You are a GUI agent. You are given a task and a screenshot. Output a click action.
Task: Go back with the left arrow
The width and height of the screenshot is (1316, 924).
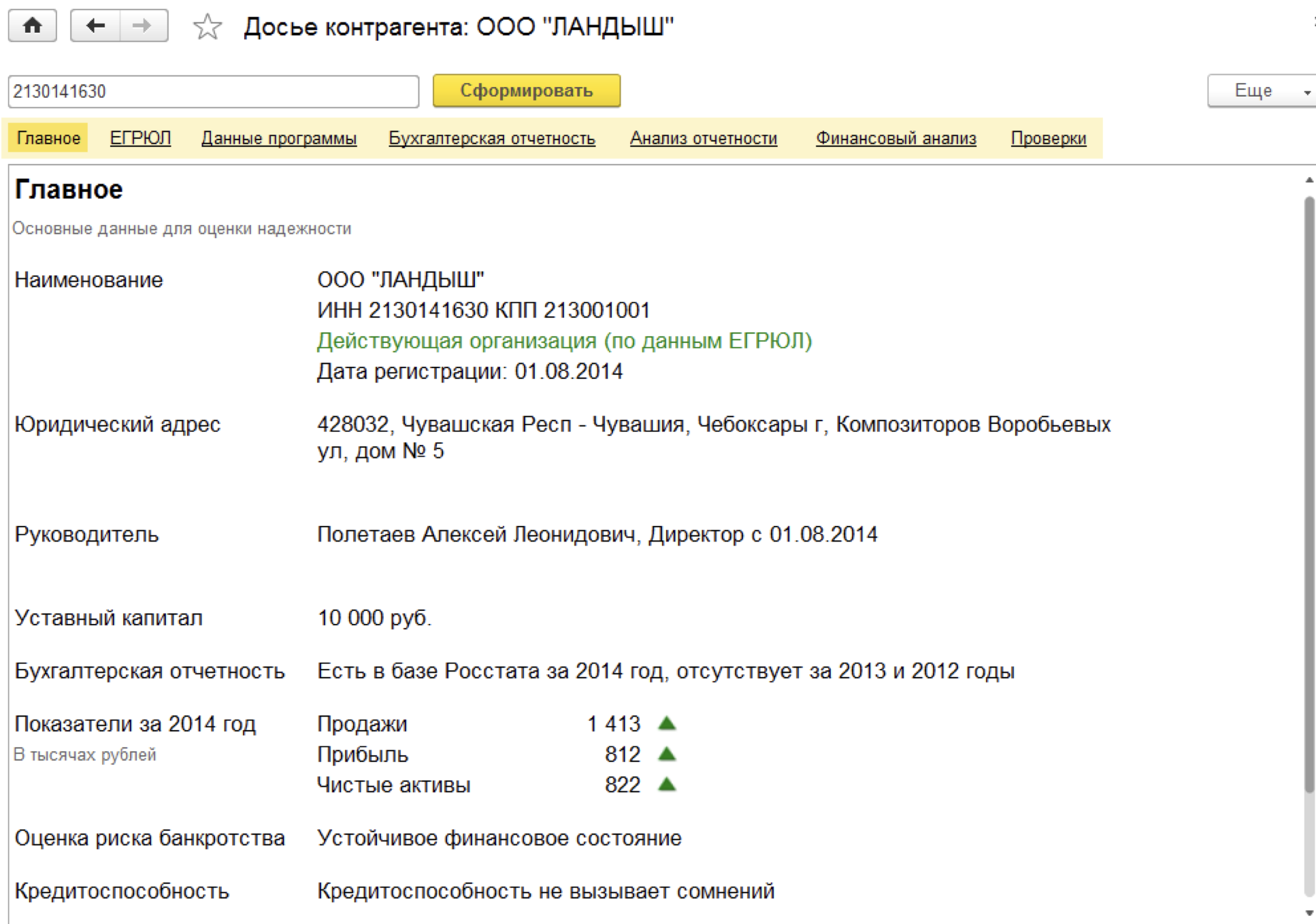(x=95, y=26)
